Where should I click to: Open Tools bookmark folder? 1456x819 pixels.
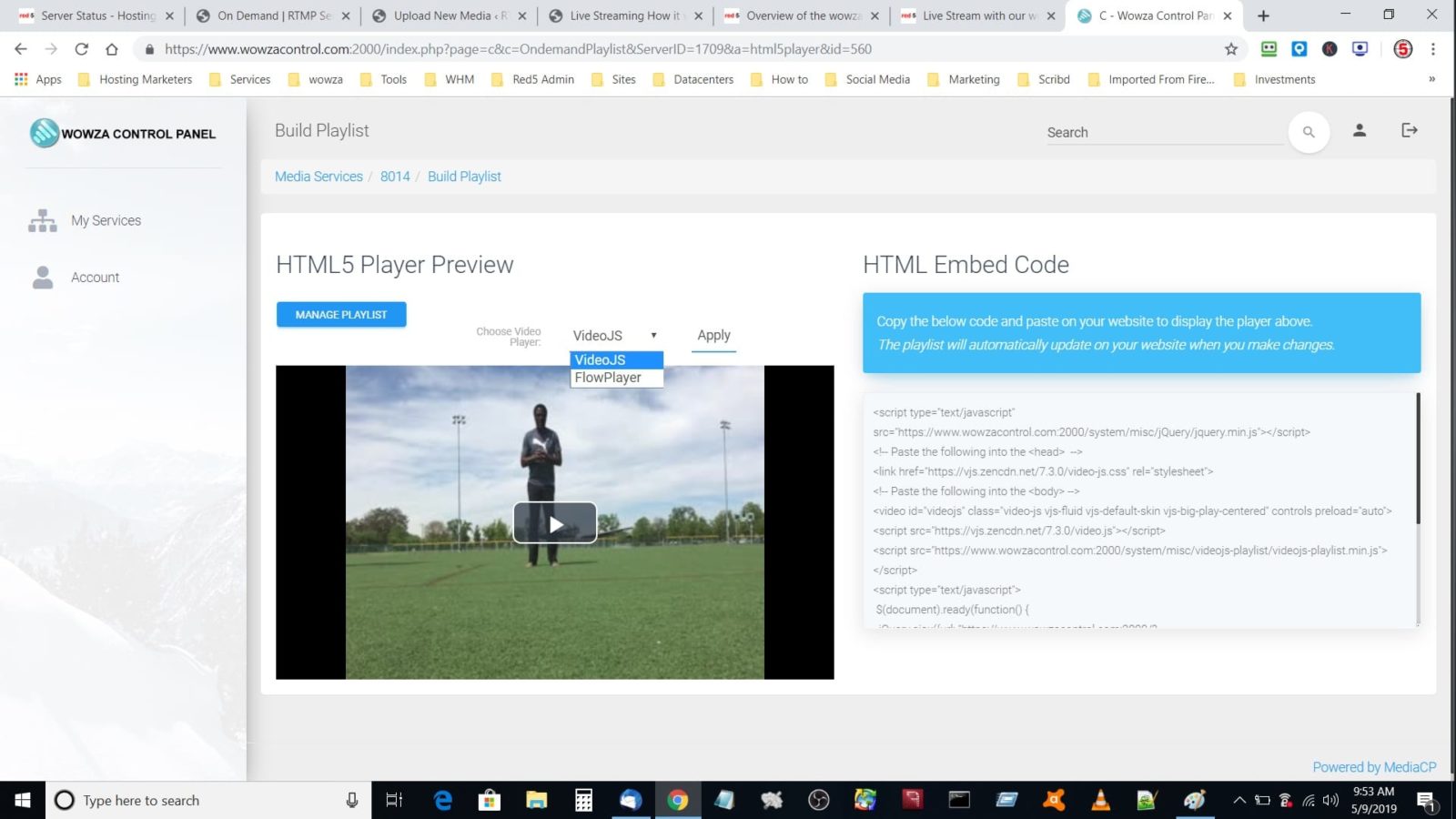383,79
